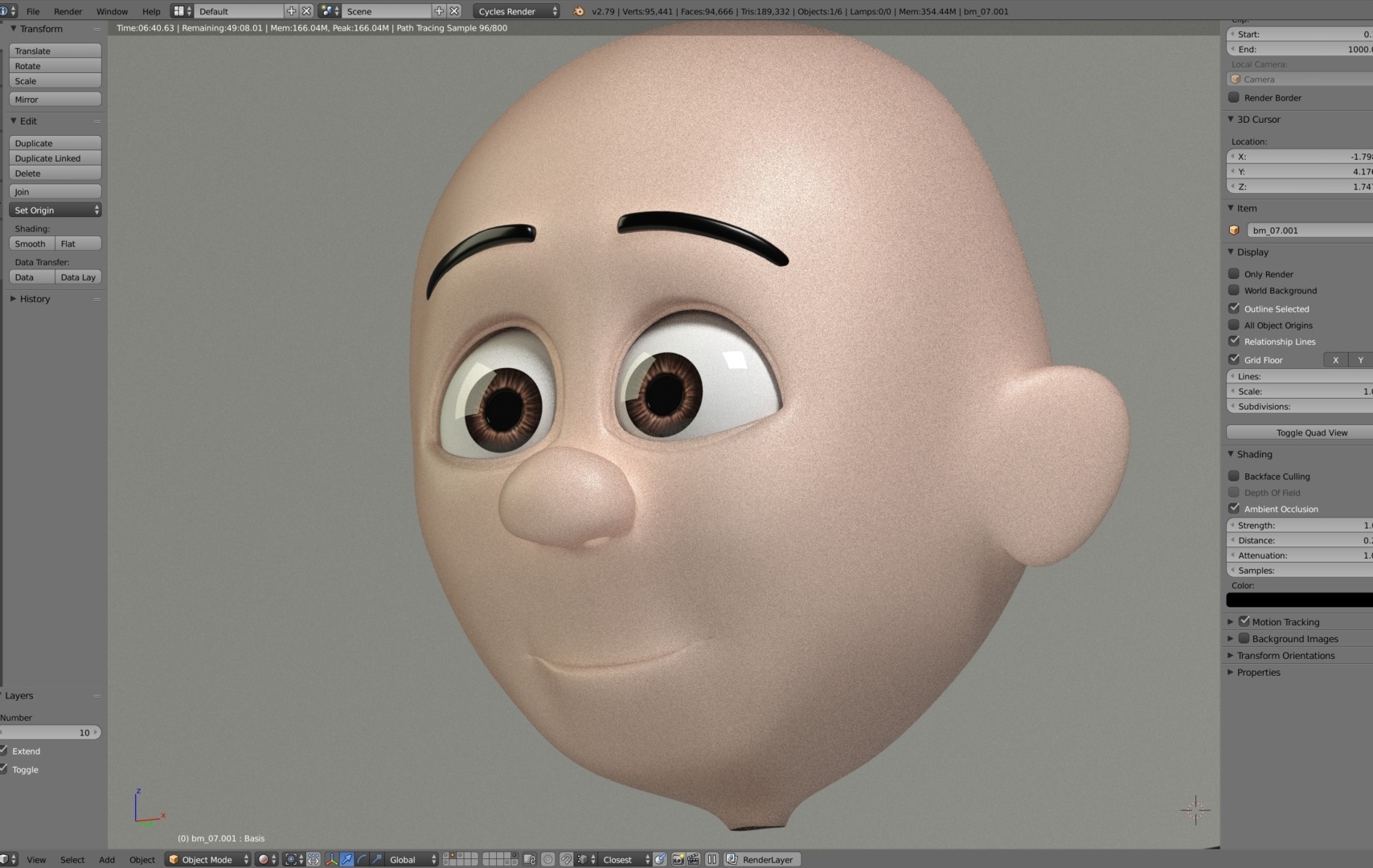Open the Global transform orientation dropdown
The height and width of the screenshot is (868, 1373).
coord(412,859)
